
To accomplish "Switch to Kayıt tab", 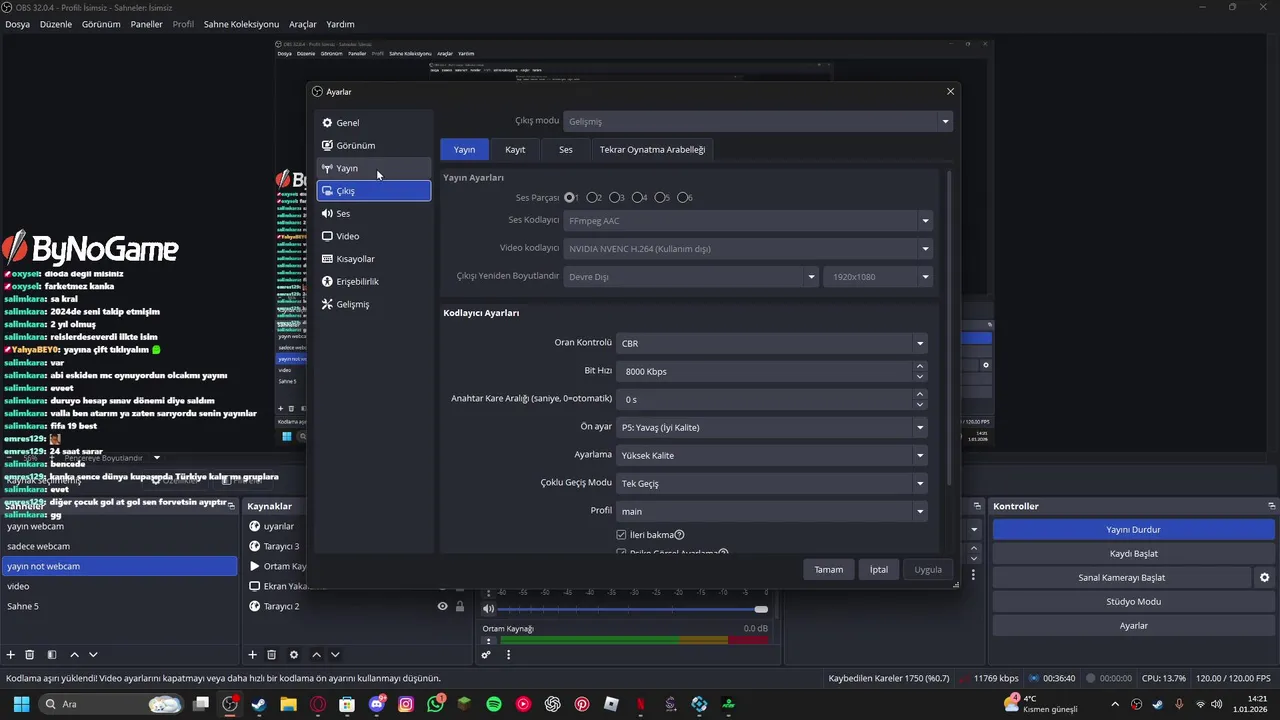I will coord(515,149).
